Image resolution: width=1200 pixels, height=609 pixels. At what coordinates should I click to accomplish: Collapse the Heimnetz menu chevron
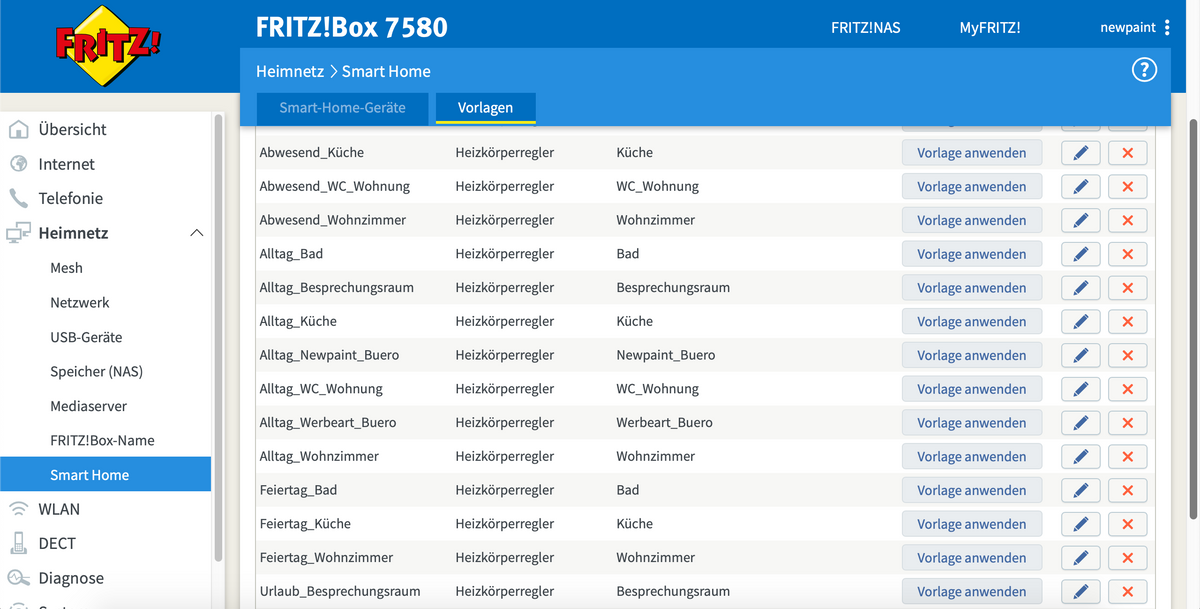pyautogui.click(x=197, y=233)
